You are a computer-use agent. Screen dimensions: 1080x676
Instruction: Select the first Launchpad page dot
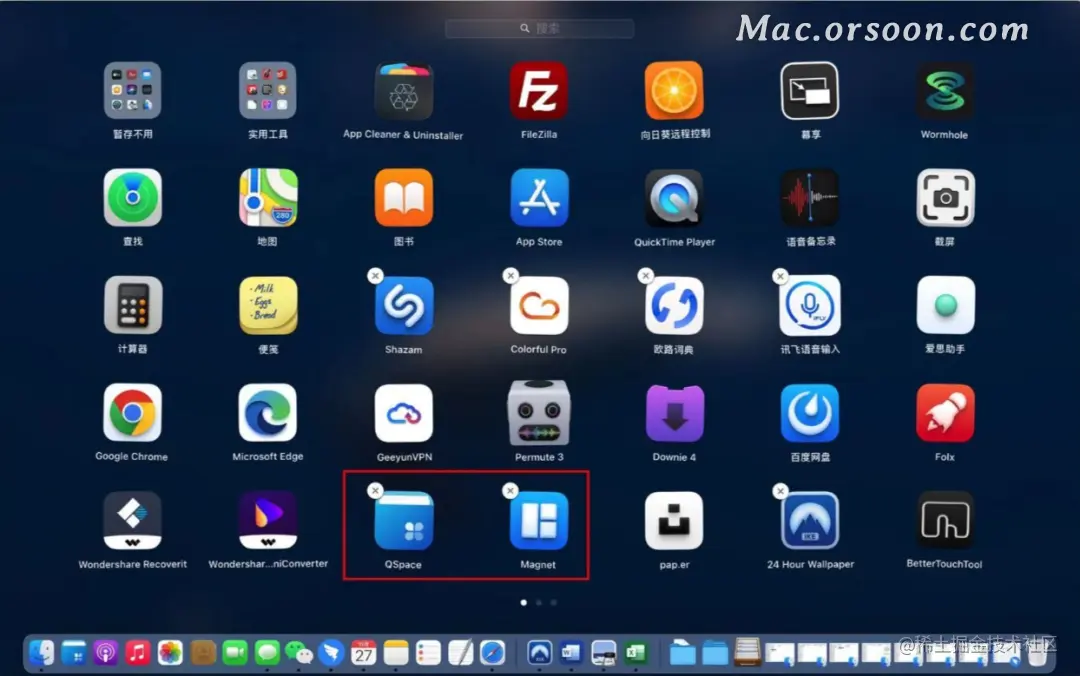pyautogui.click(x=523, y=602)
